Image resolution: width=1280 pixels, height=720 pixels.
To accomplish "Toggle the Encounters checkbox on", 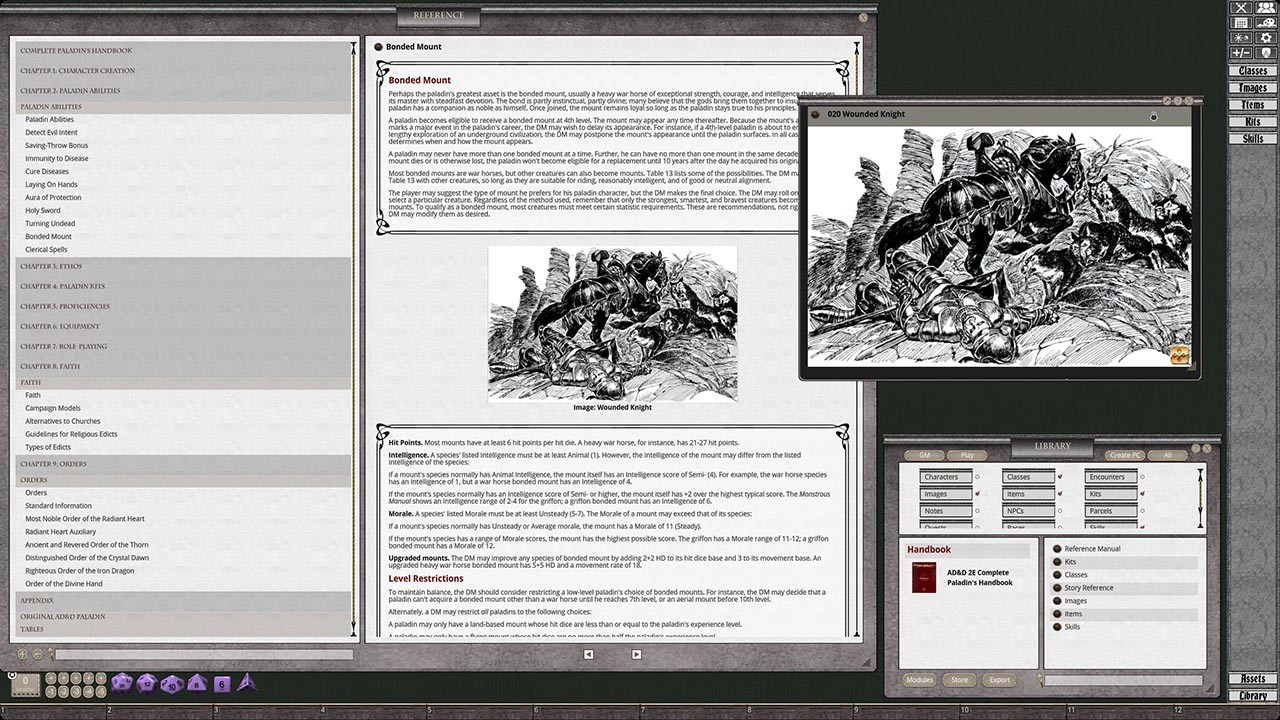I will 1142,477.
